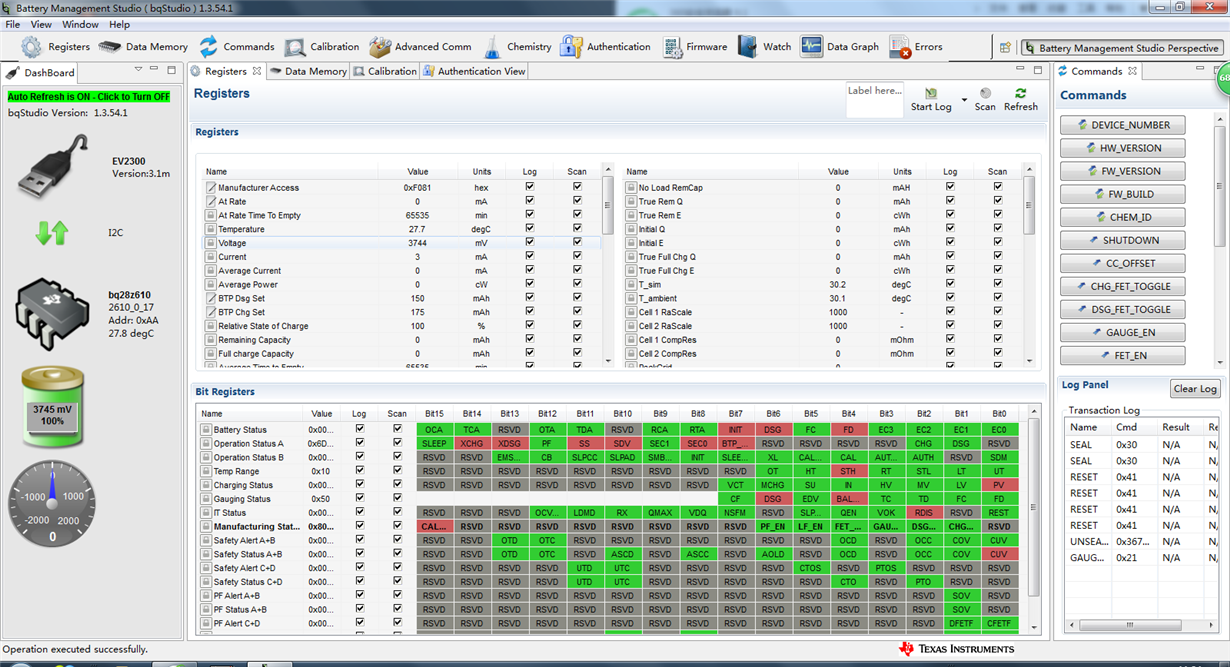The width and height of the screenshot is (1230, 667).
Task: Open the DashBoard view menu triangle
Action: pos(137,70)
